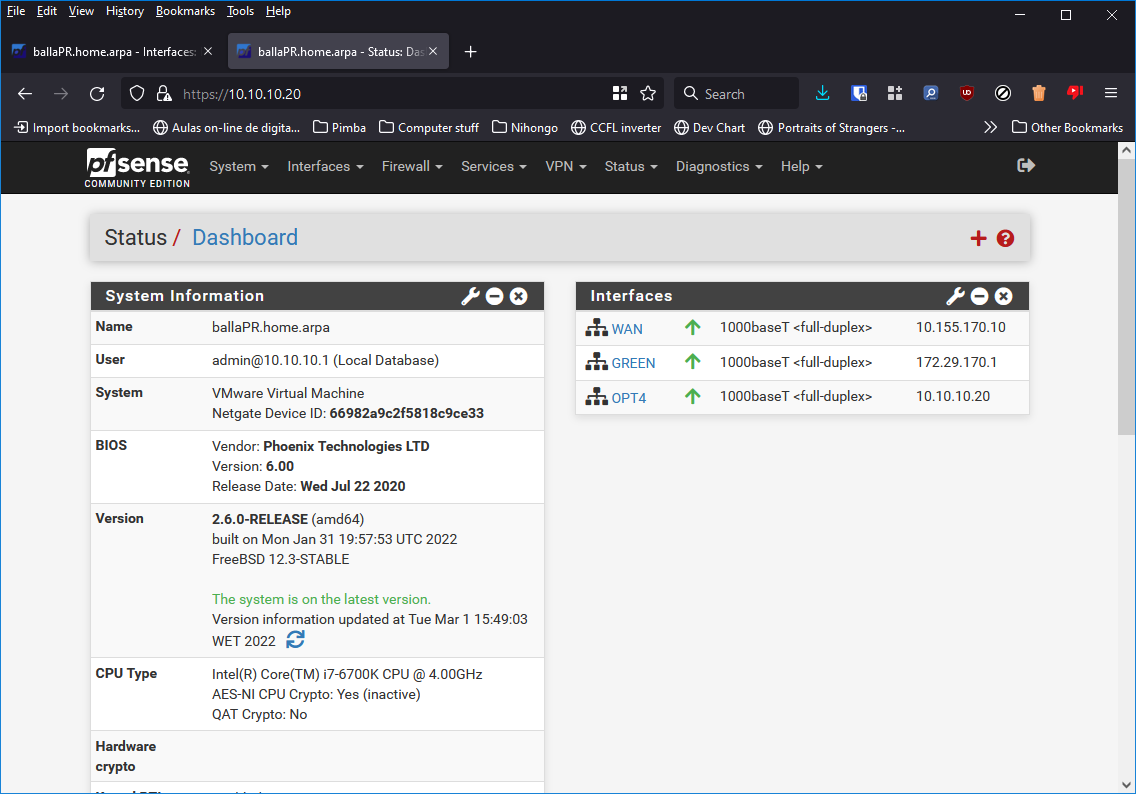Open dashboard help via red question mark
The image size is (1136, 794).
click(1005, 238)
